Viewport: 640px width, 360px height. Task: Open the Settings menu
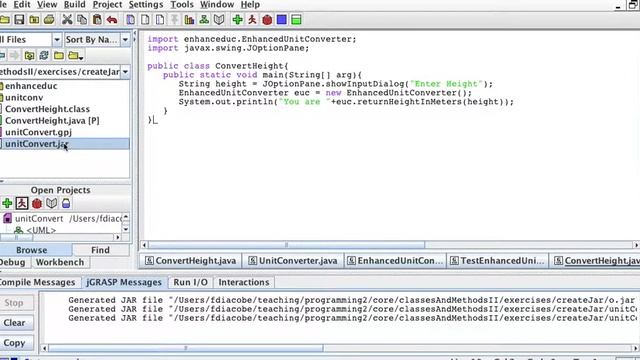[x=146, y=4]
